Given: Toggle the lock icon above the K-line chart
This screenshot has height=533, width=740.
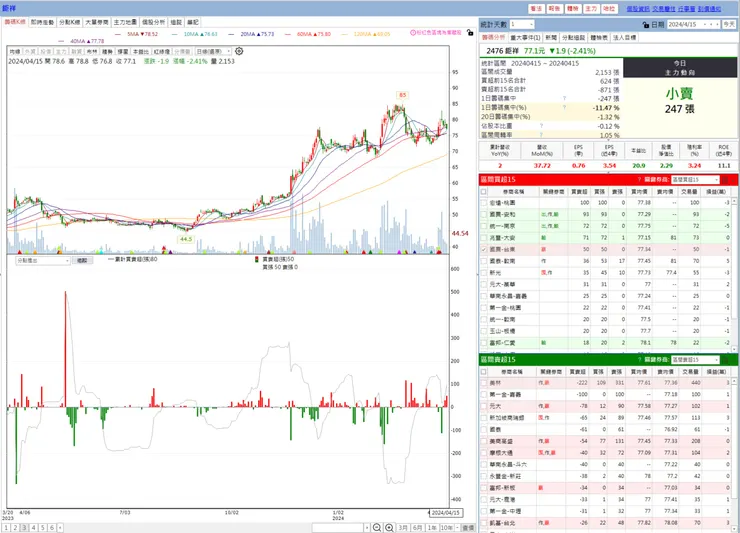Looking at the screenshot, I should 470,33.
